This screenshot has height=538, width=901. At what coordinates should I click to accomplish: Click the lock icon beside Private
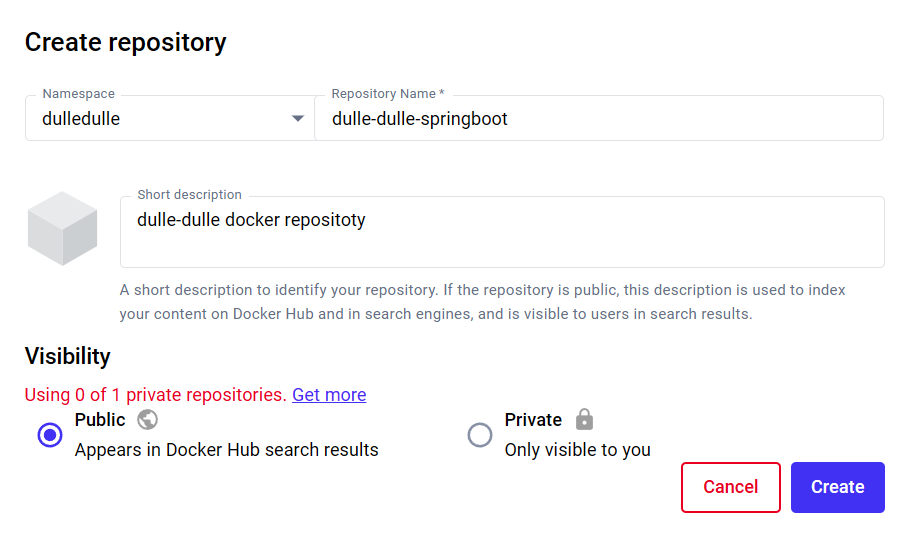pos(584,419)
